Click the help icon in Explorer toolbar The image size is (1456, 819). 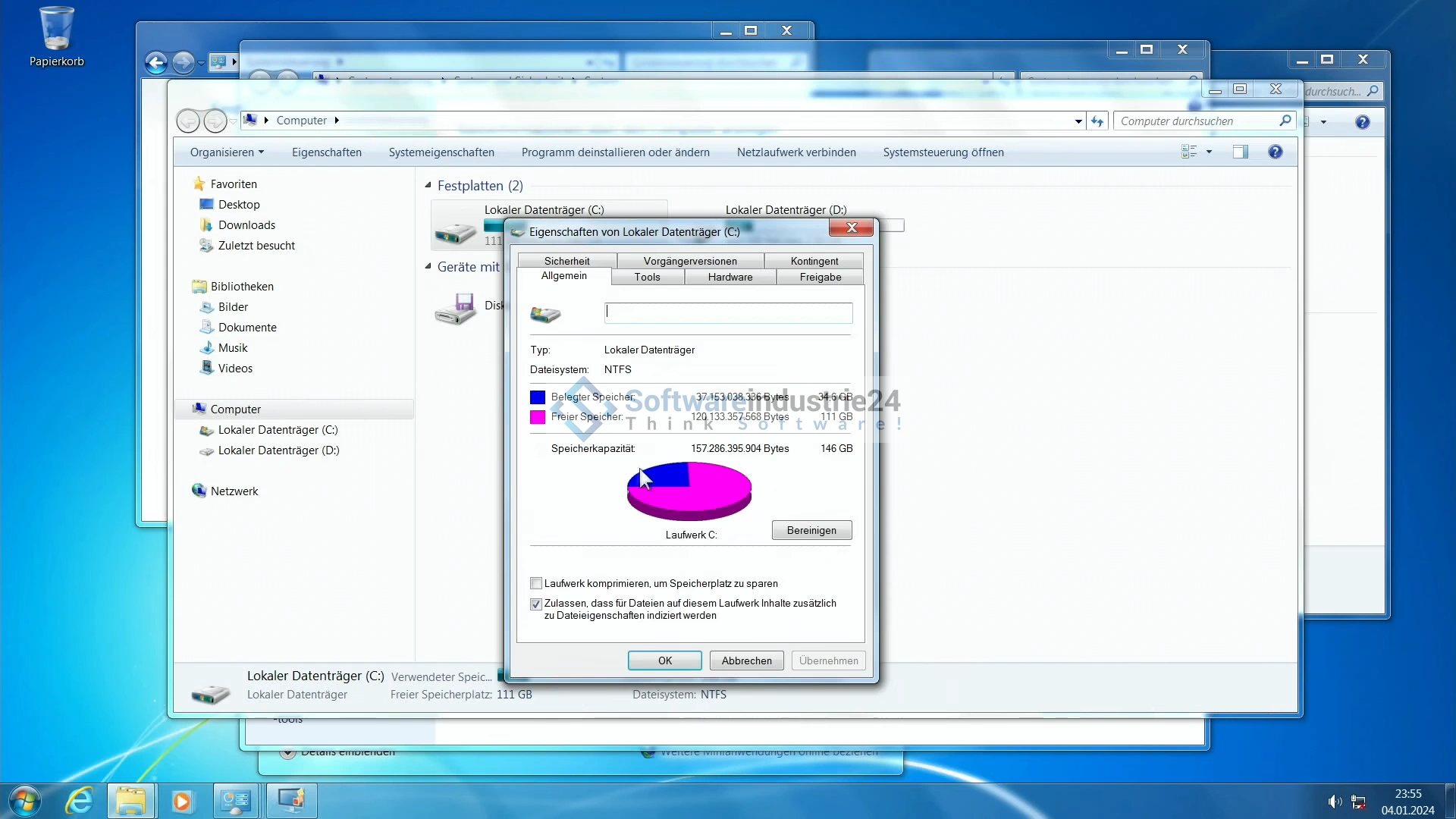pos(1275,152)
